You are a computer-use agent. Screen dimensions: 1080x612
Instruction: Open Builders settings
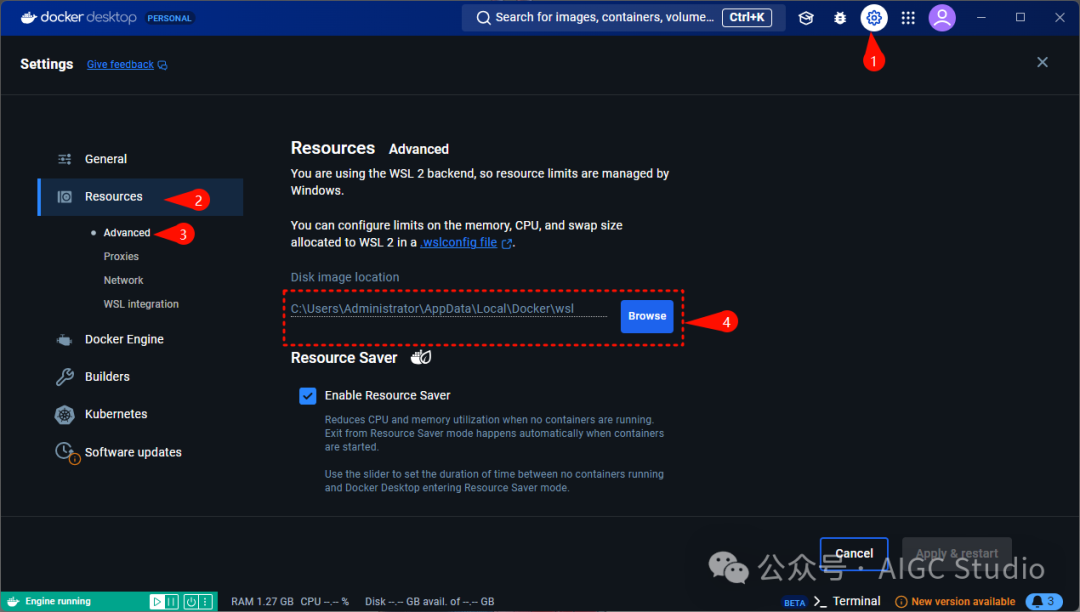coord(107,377)
